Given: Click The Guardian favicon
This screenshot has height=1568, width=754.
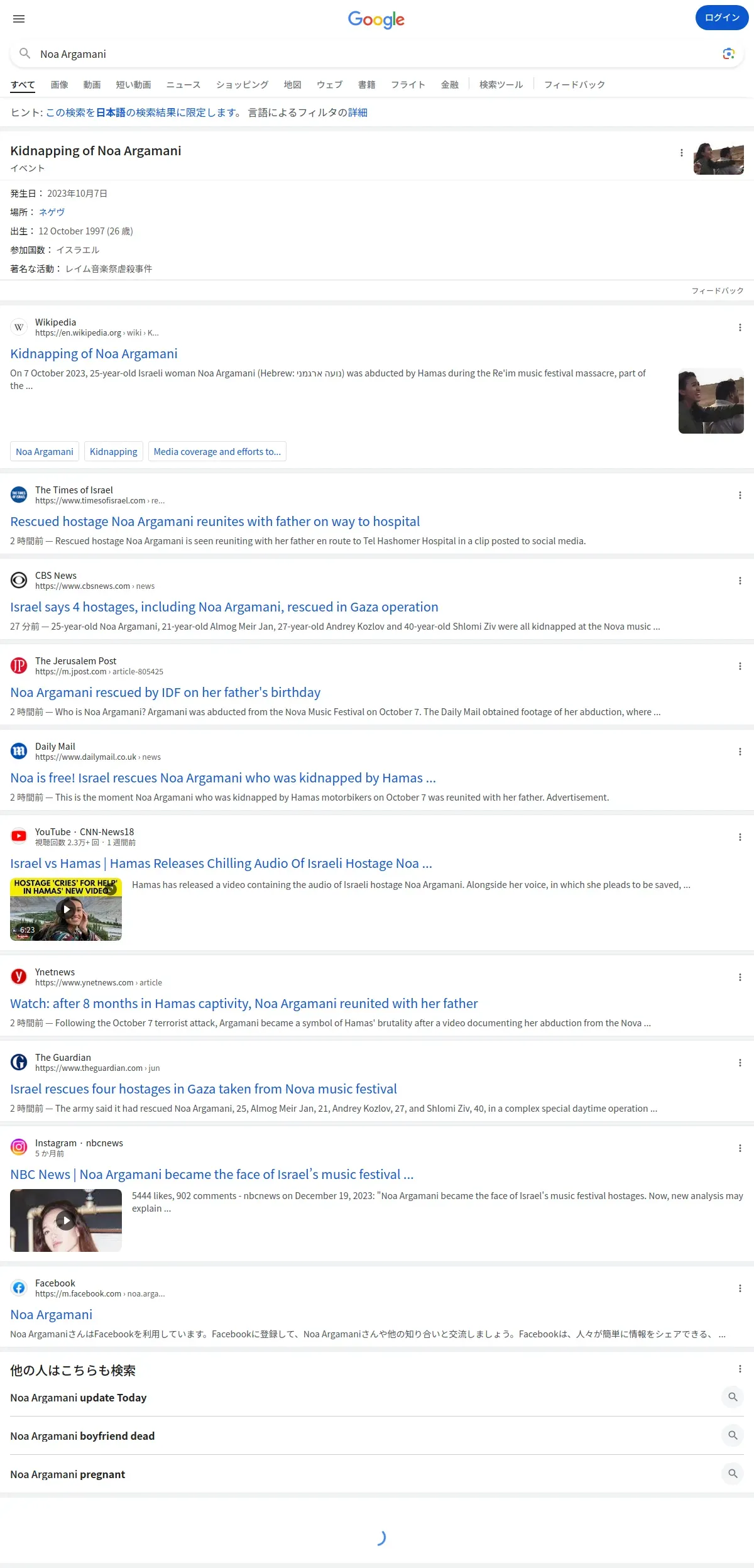Looking at the screenshot, I should tap(19, 1063).
